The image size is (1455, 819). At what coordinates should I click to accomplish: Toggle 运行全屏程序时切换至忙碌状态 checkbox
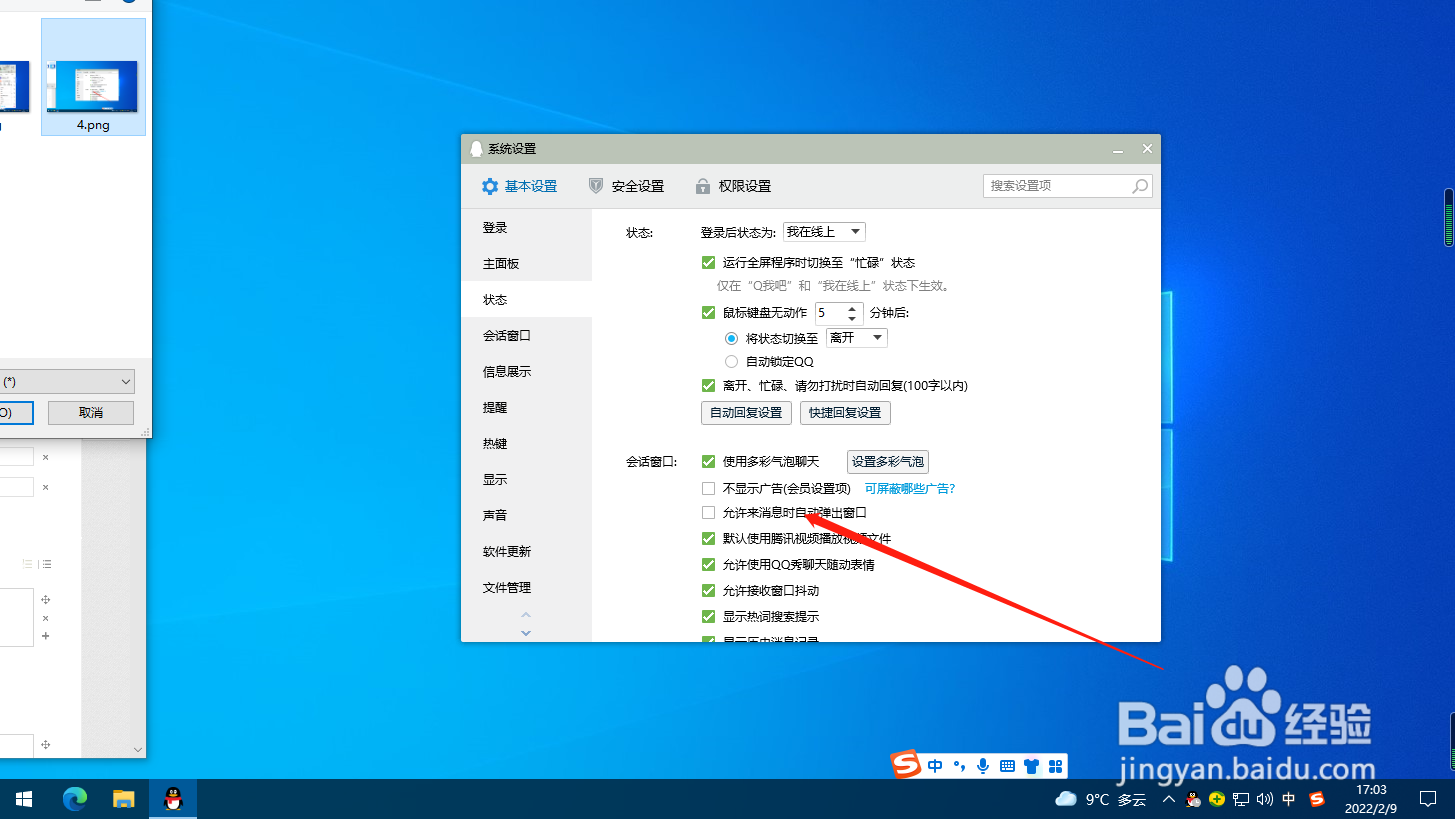click(709, 263)
